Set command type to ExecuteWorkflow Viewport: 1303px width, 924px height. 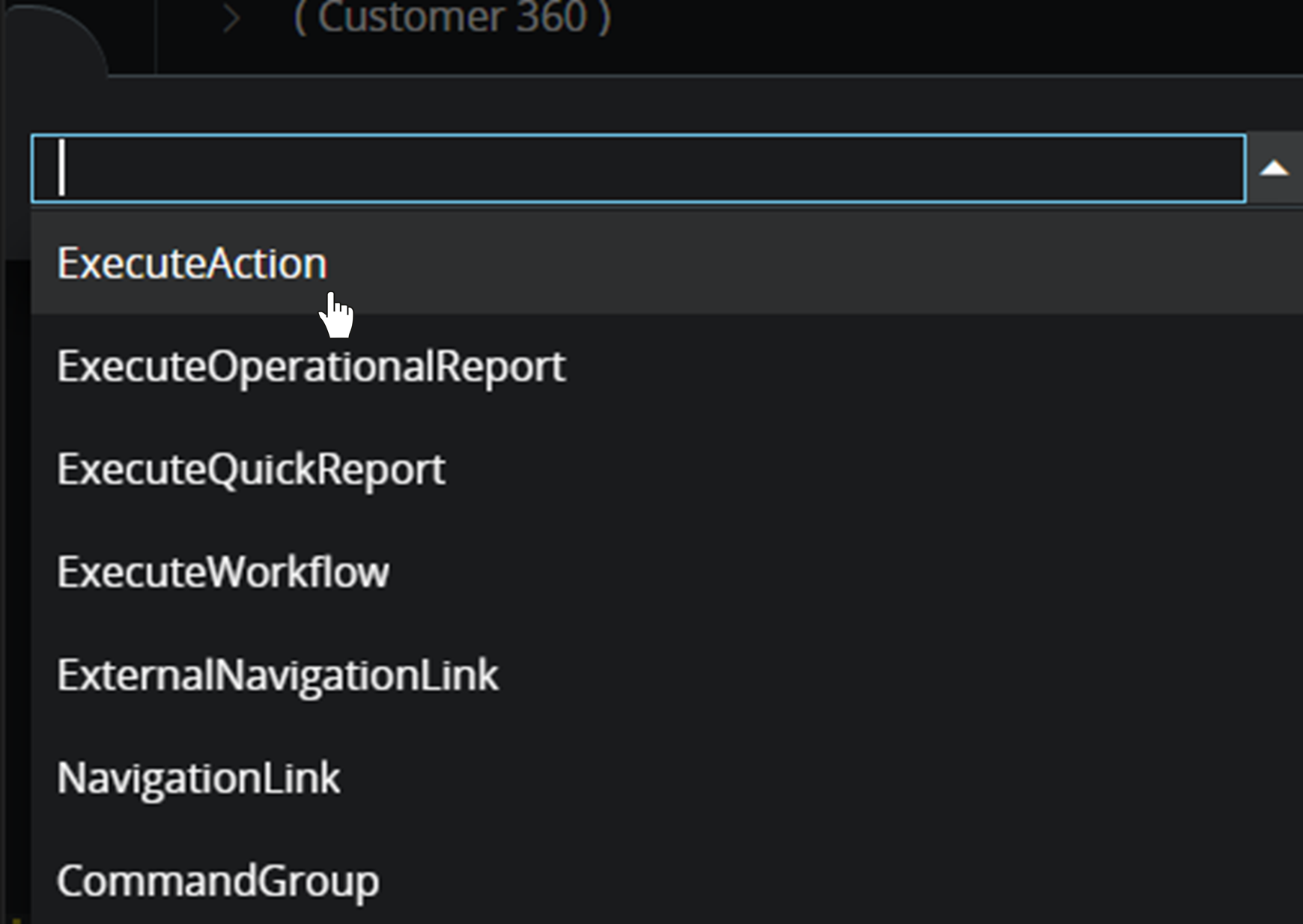pyautogui.click(x=223, y=572)
